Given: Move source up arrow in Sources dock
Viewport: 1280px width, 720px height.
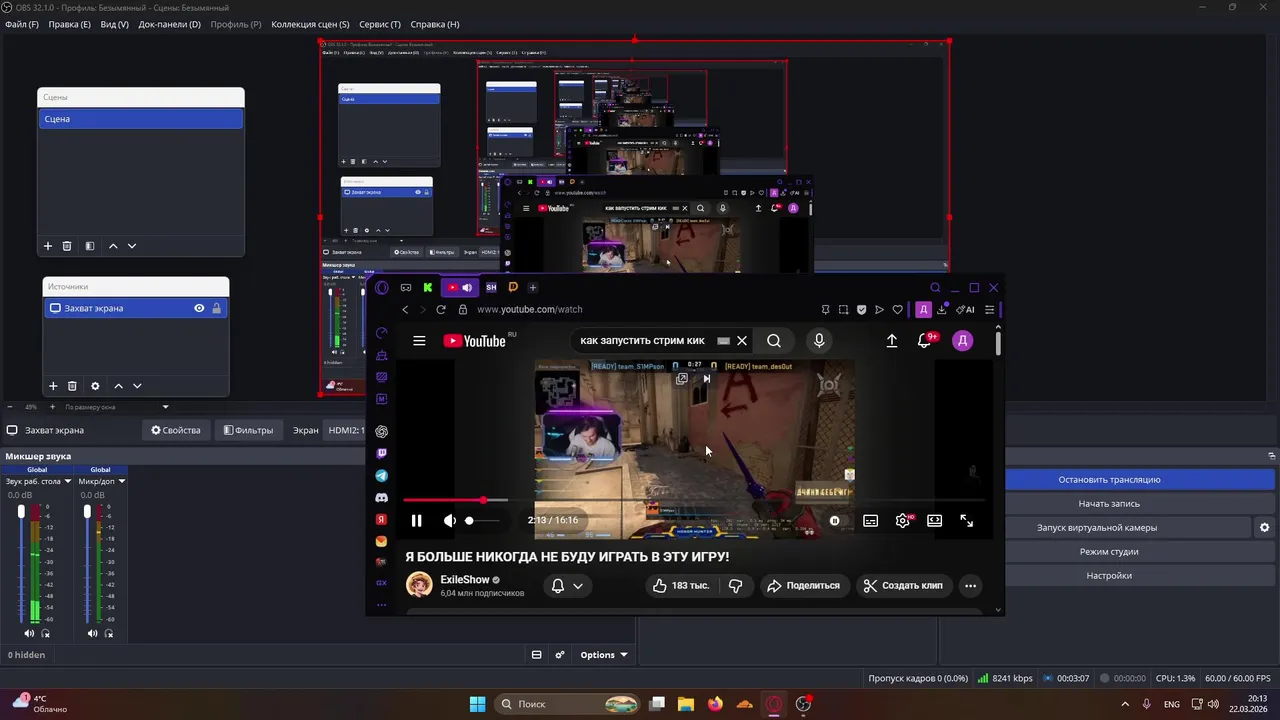Looking at the screenshot, I should 118,386.
